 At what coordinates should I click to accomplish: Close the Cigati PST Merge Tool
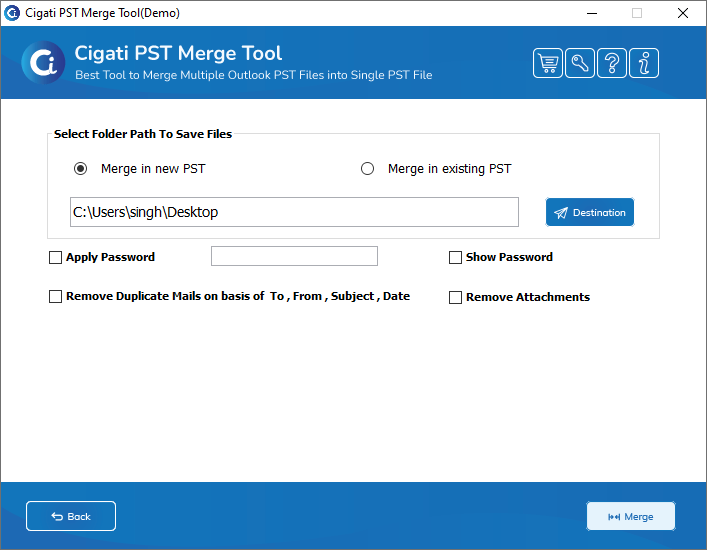tap(683, 13)
